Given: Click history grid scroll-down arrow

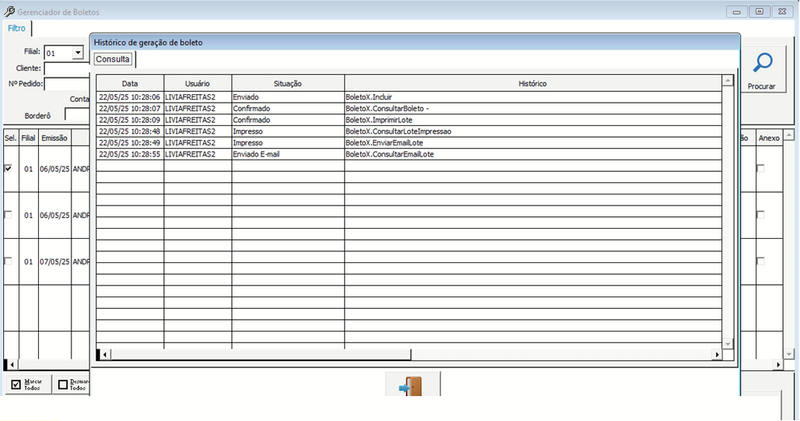Looking at the screenshot, I should pyautogui.click(x=728, y=344).
